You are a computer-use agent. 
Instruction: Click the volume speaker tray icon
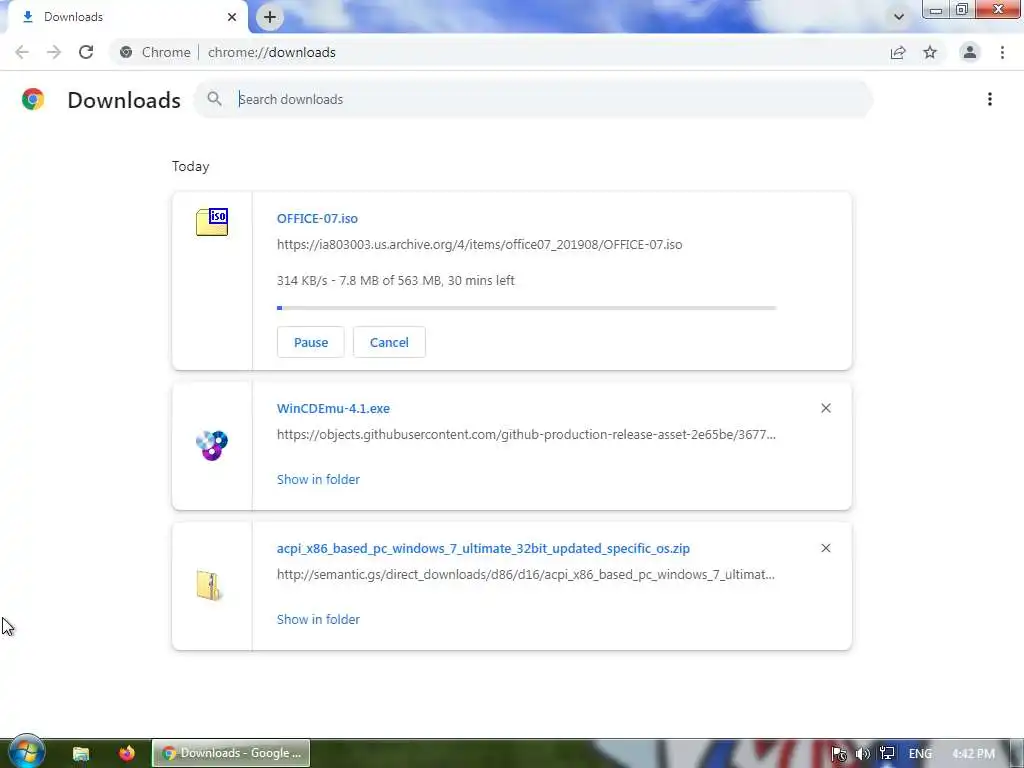(862, 754)
